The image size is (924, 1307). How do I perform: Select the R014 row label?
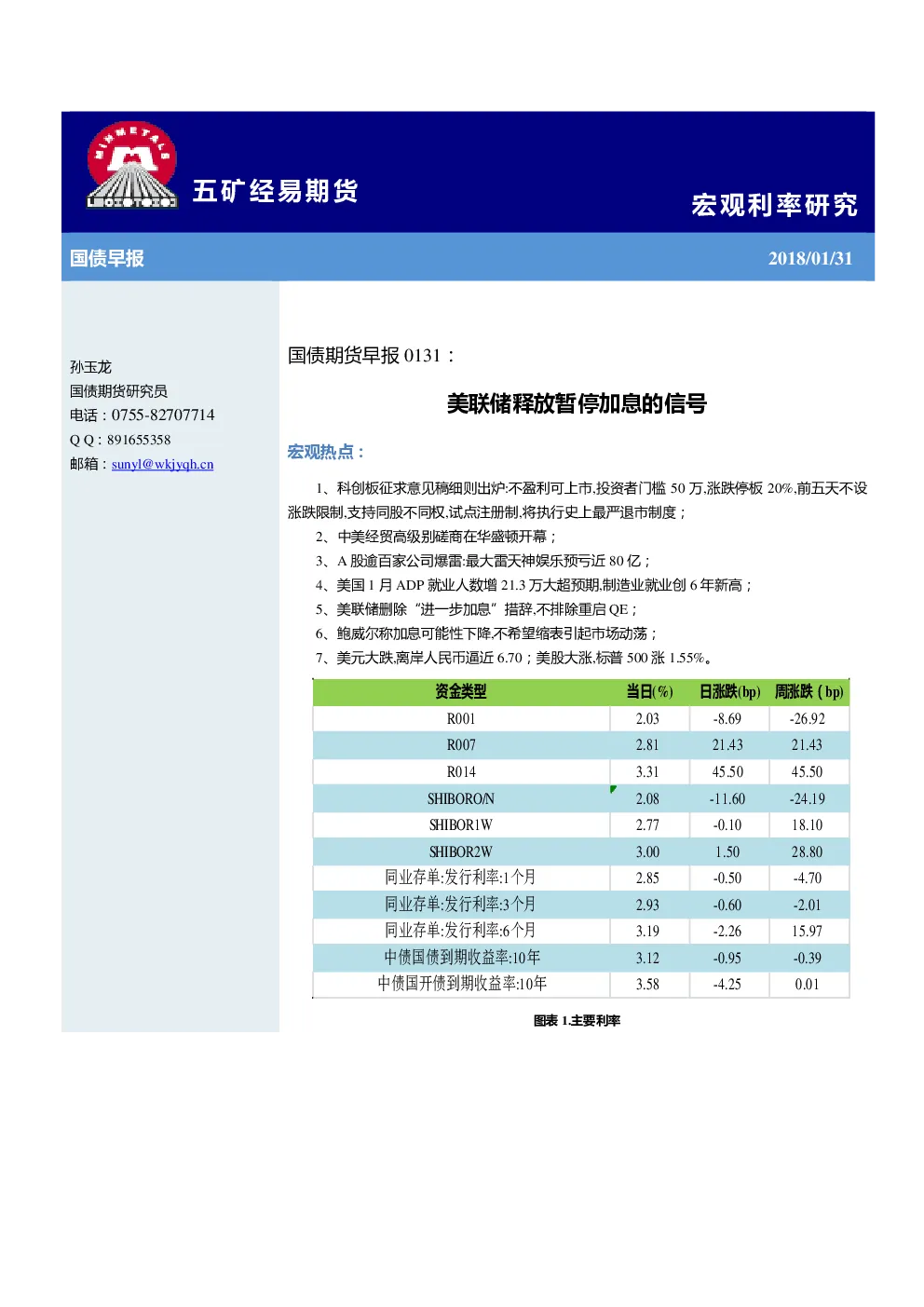coord(461,771)
